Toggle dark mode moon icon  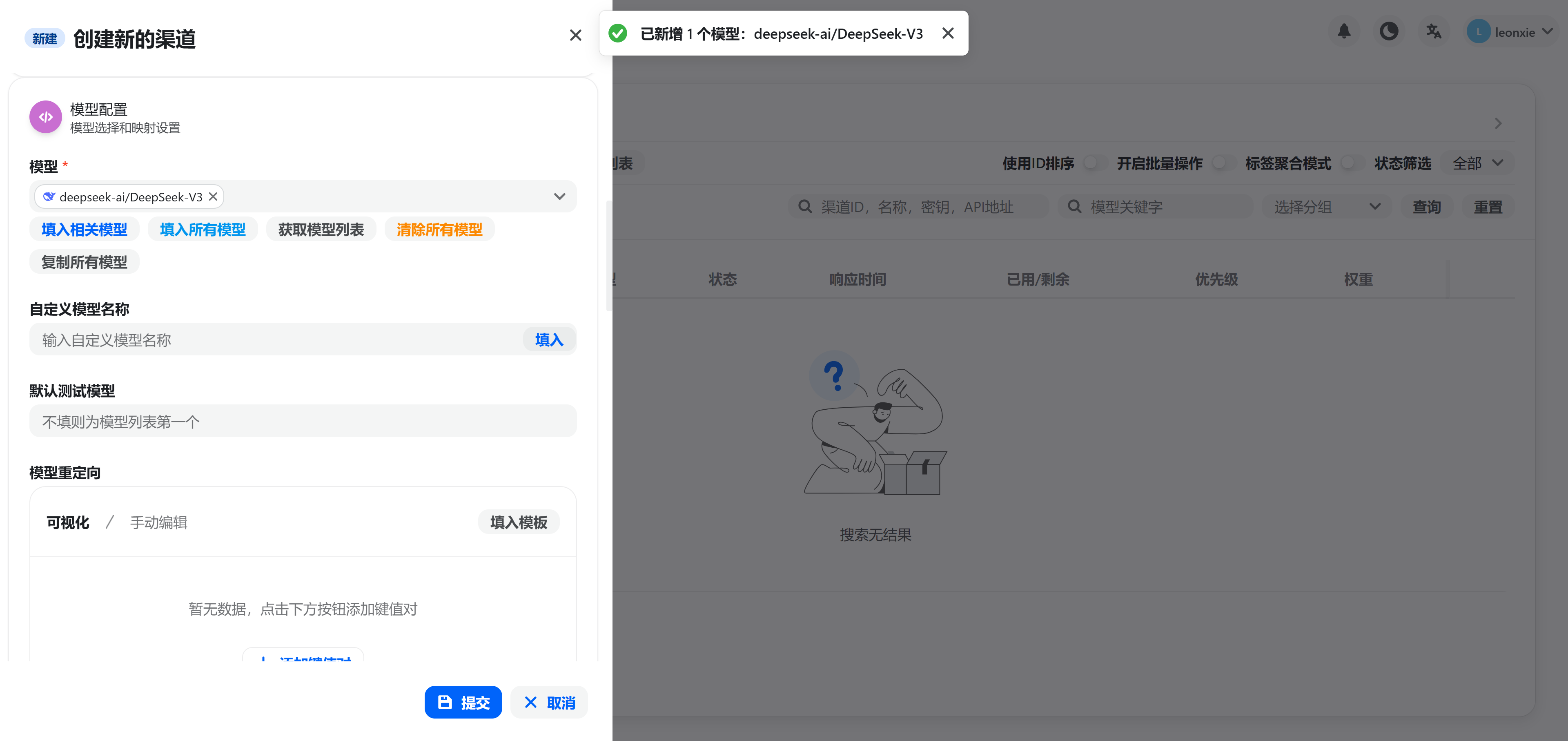tap(1388, 32)
